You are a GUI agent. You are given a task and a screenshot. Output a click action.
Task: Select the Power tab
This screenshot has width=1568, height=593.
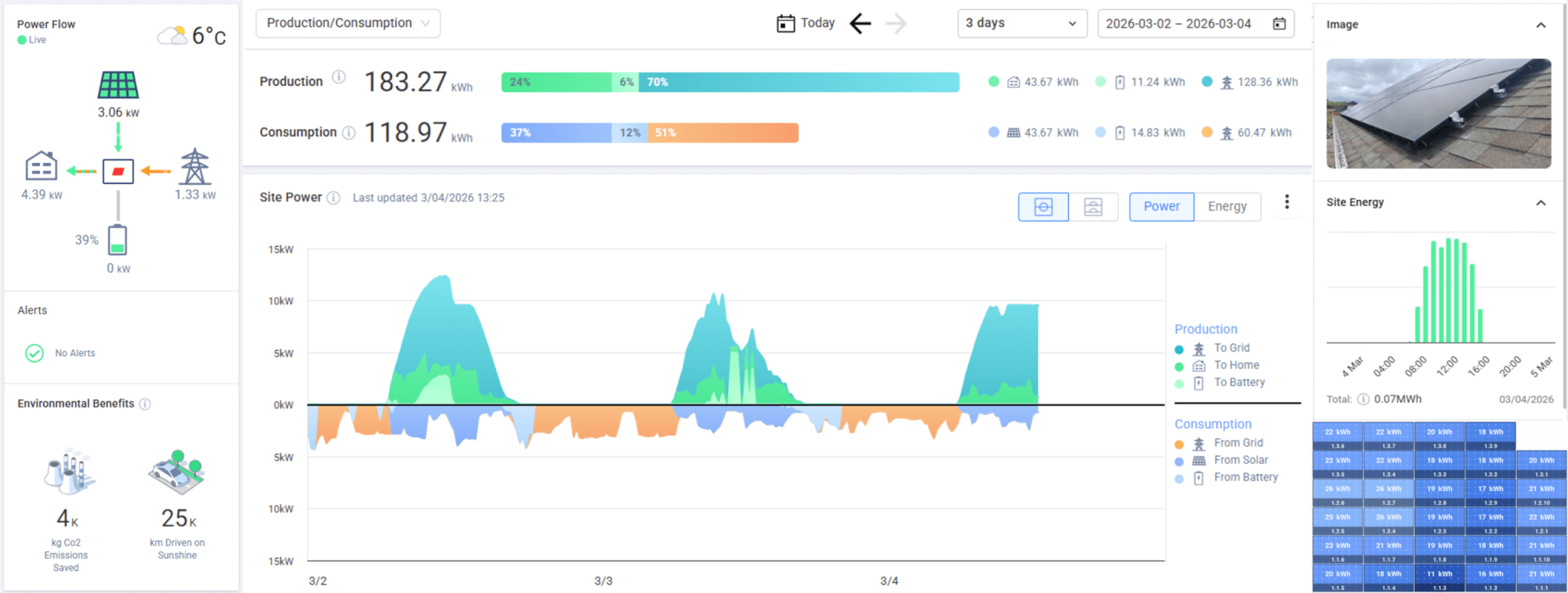coord(1161,206)
